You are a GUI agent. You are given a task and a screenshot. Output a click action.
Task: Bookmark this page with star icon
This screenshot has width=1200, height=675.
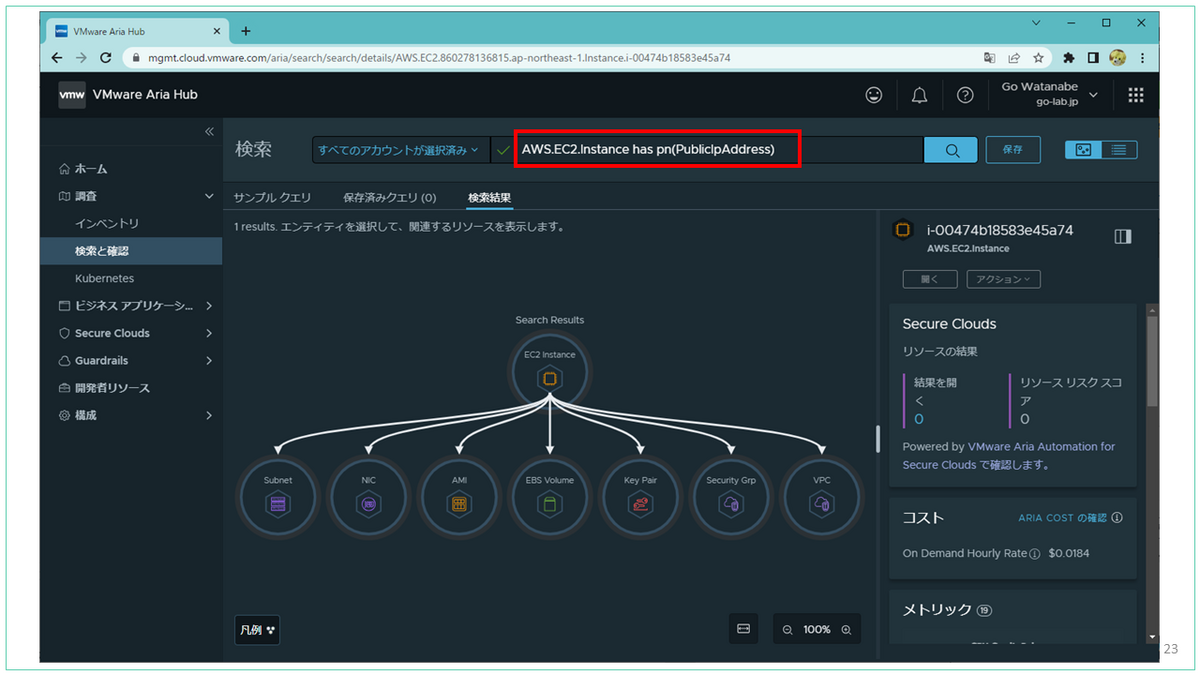coord(1039,58)
